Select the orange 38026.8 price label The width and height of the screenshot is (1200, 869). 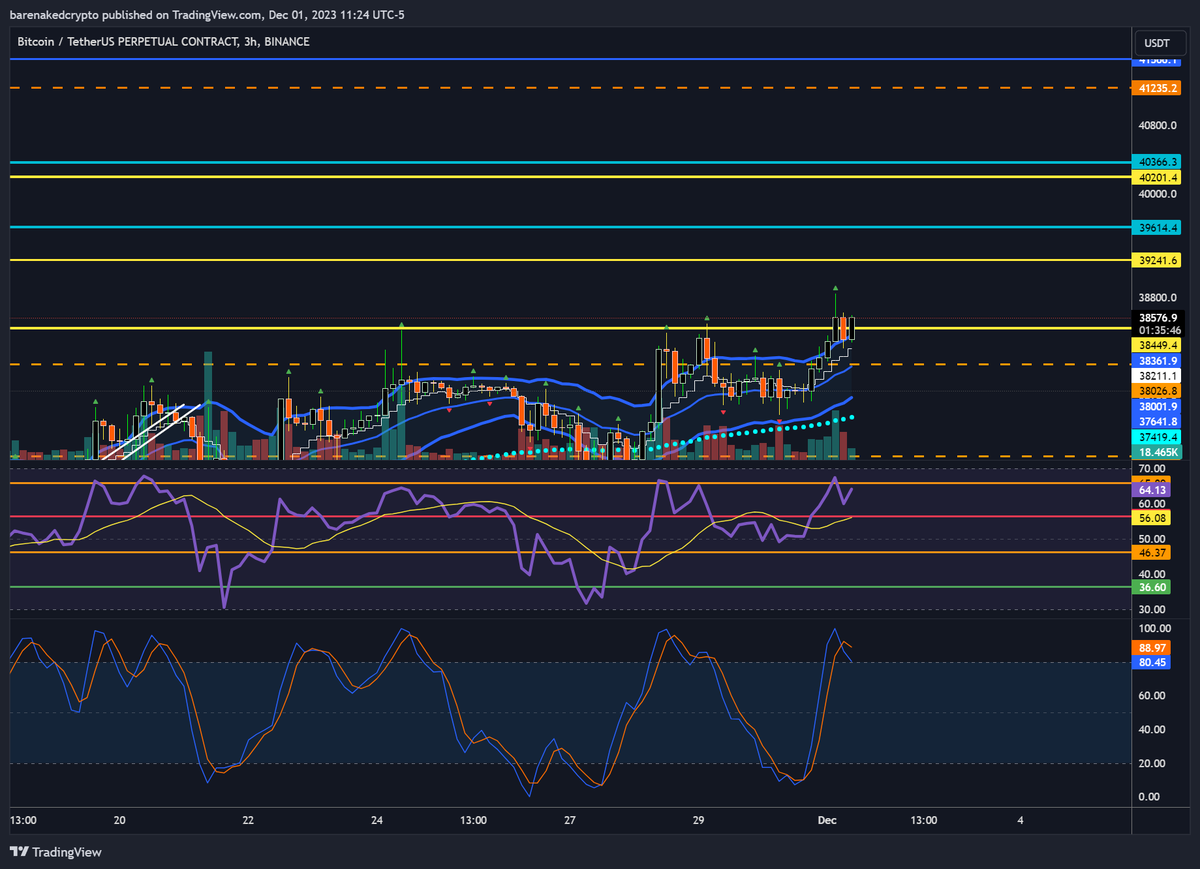coord(1158,391)
